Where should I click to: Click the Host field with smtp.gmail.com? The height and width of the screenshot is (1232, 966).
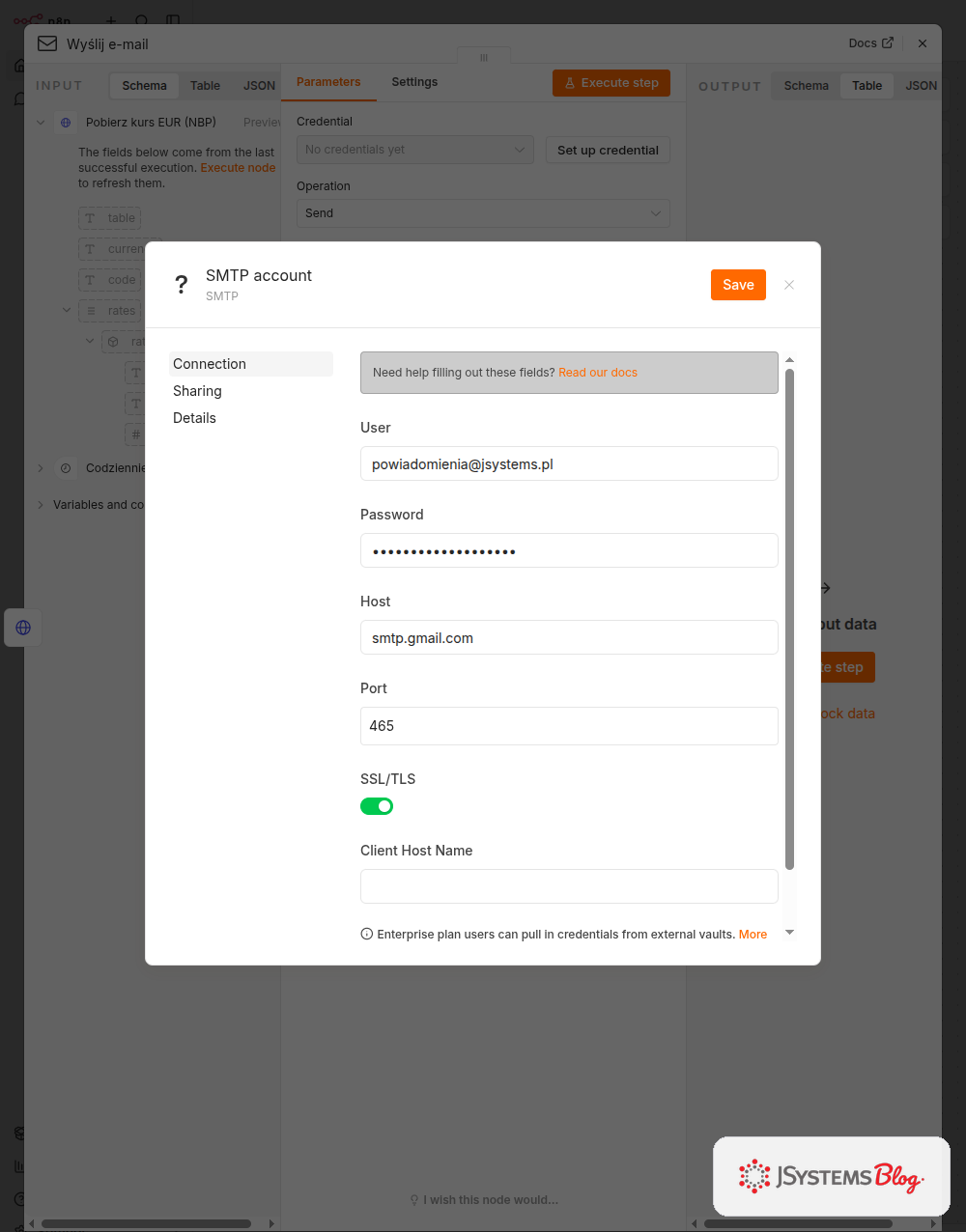click(x=569, y=637)
